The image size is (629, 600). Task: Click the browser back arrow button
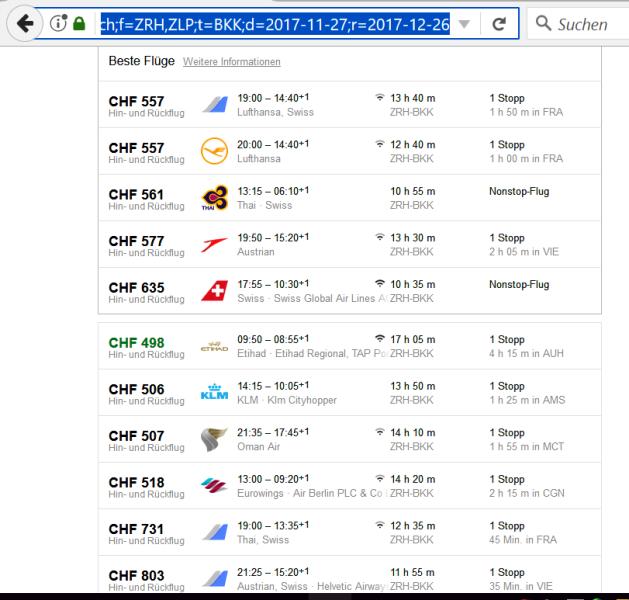[x=25, y=23]
